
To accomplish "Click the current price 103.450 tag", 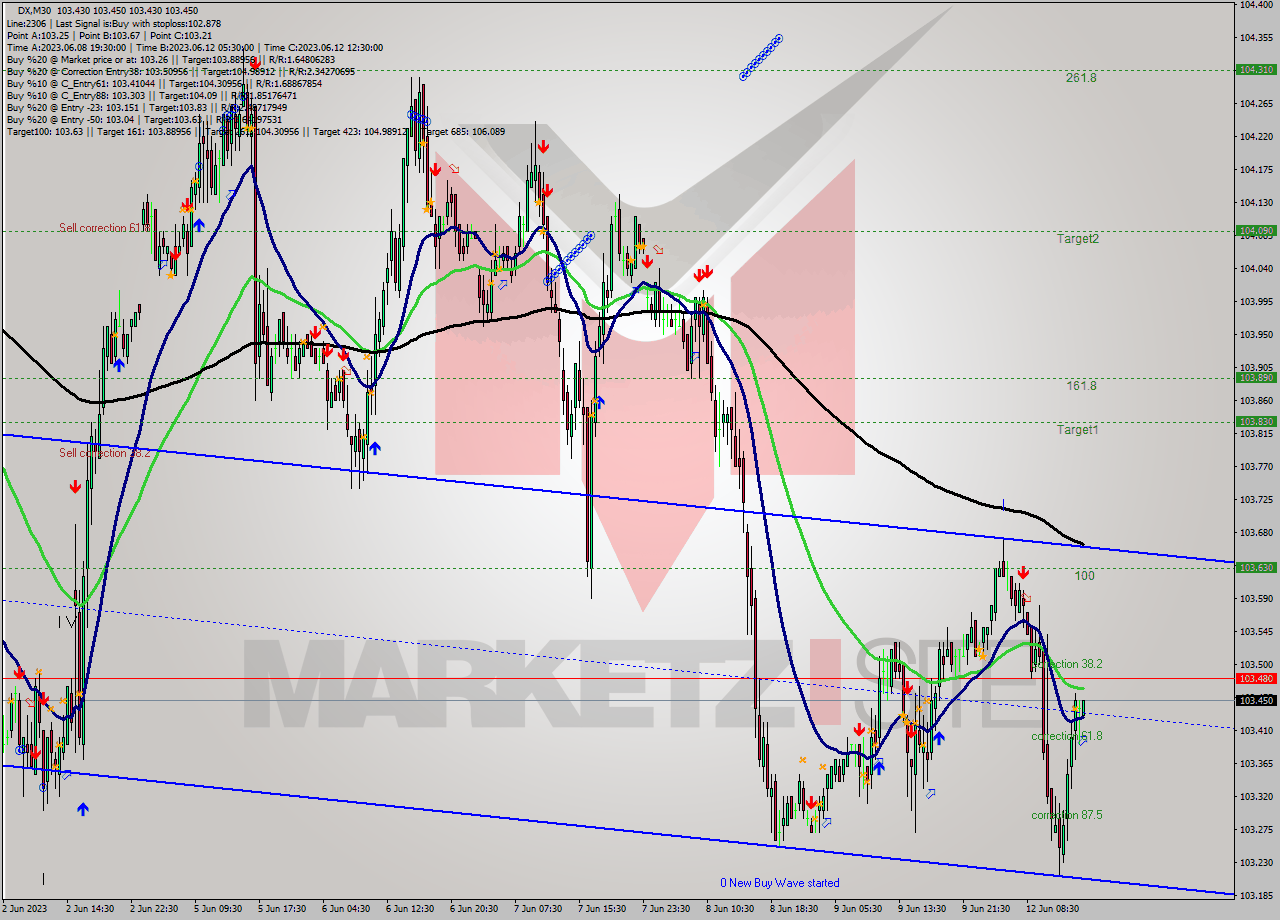I will click(1256, 700).
